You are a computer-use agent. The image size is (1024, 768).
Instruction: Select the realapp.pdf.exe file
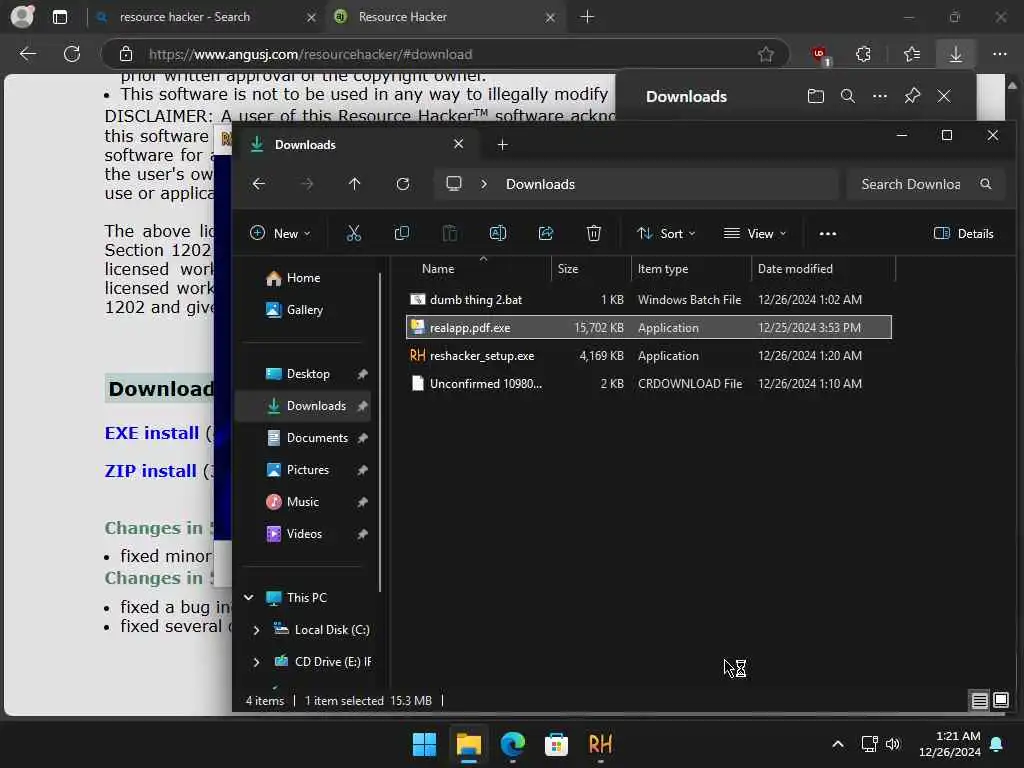(x=648, y=328)
